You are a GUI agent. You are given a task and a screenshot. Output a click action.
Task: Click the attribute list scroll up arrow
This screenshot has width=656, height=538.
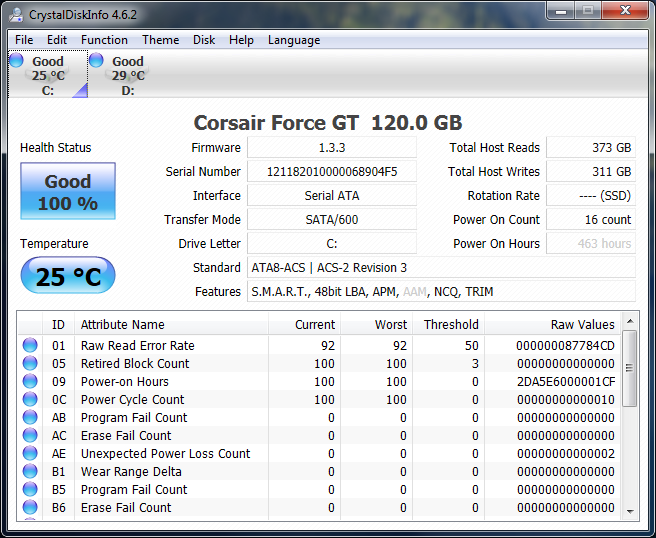630,322
